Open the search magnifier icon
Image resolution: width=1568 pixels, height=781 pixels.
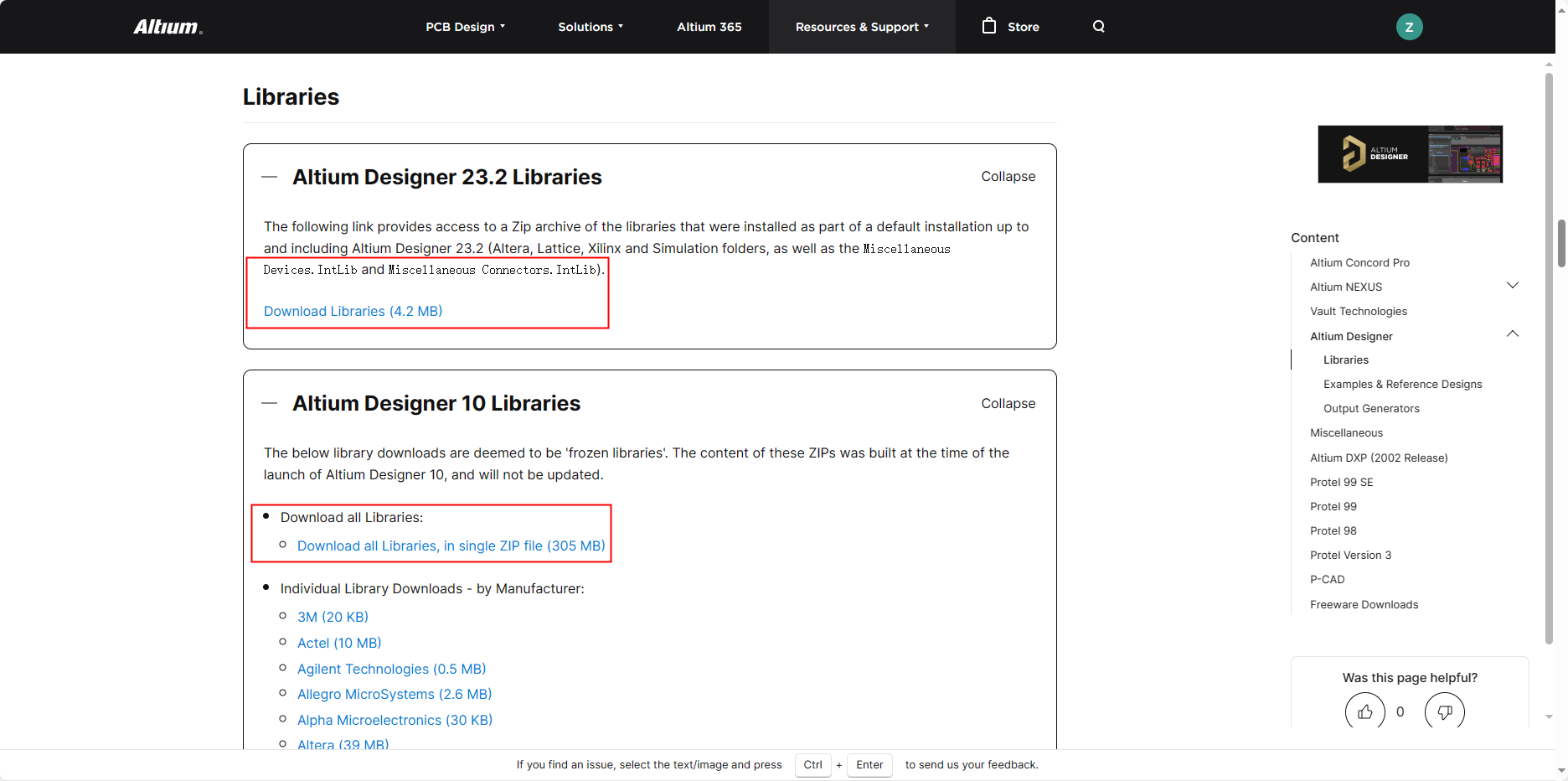pyautogui.click(x=1098, y=27)
